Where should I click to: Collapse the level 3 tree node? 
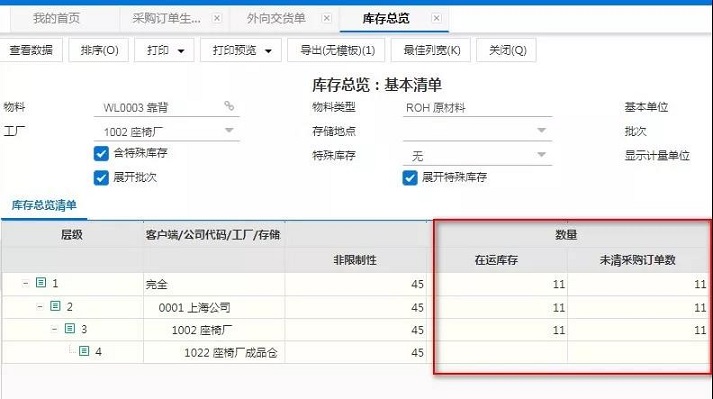tap(55, 328)
